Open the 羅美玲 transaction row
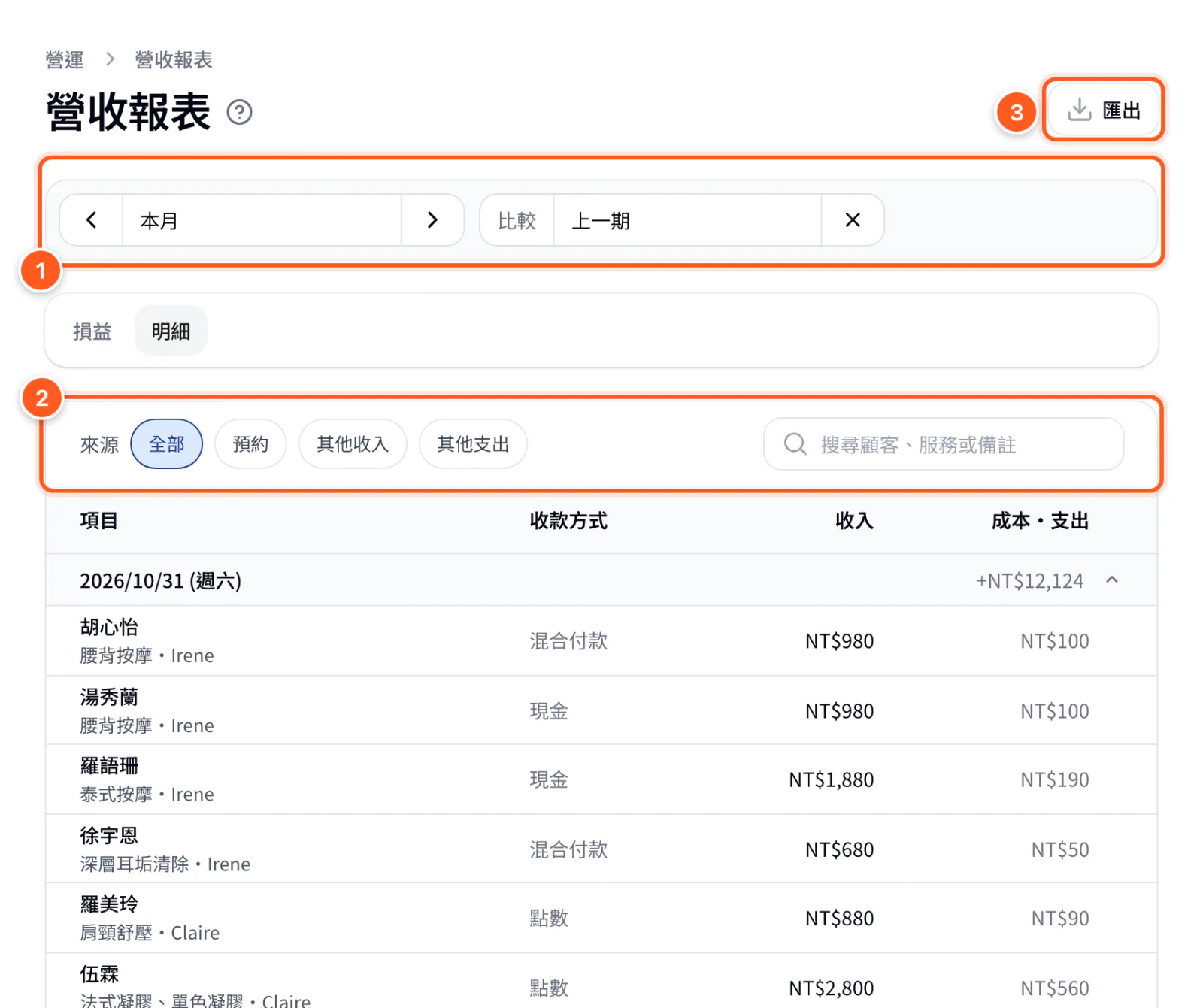The image size is (1203, 1008). point(601,918)
